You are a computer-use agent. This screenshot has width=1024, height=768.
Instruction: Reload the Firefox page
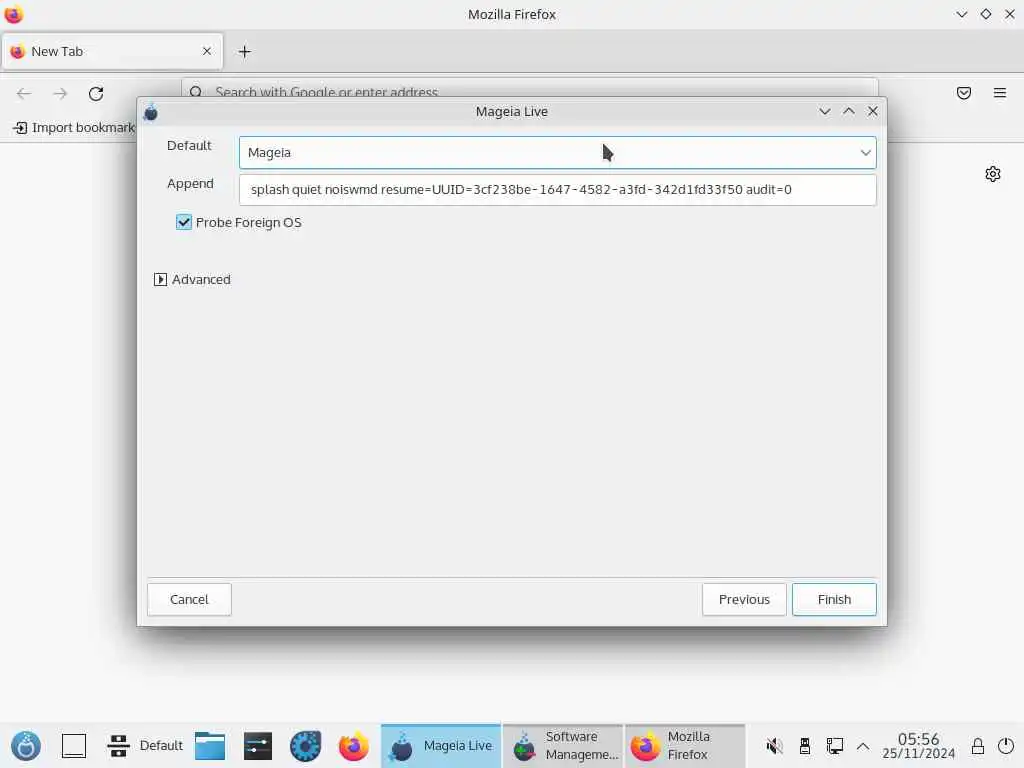pyautogui.click(x=96, y=93)
